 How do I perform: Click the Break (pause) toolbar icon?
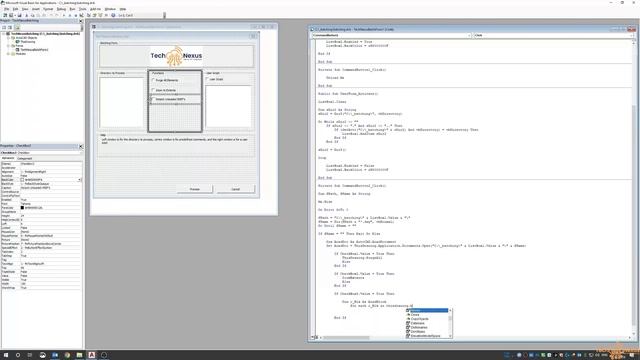click(70, 15)
